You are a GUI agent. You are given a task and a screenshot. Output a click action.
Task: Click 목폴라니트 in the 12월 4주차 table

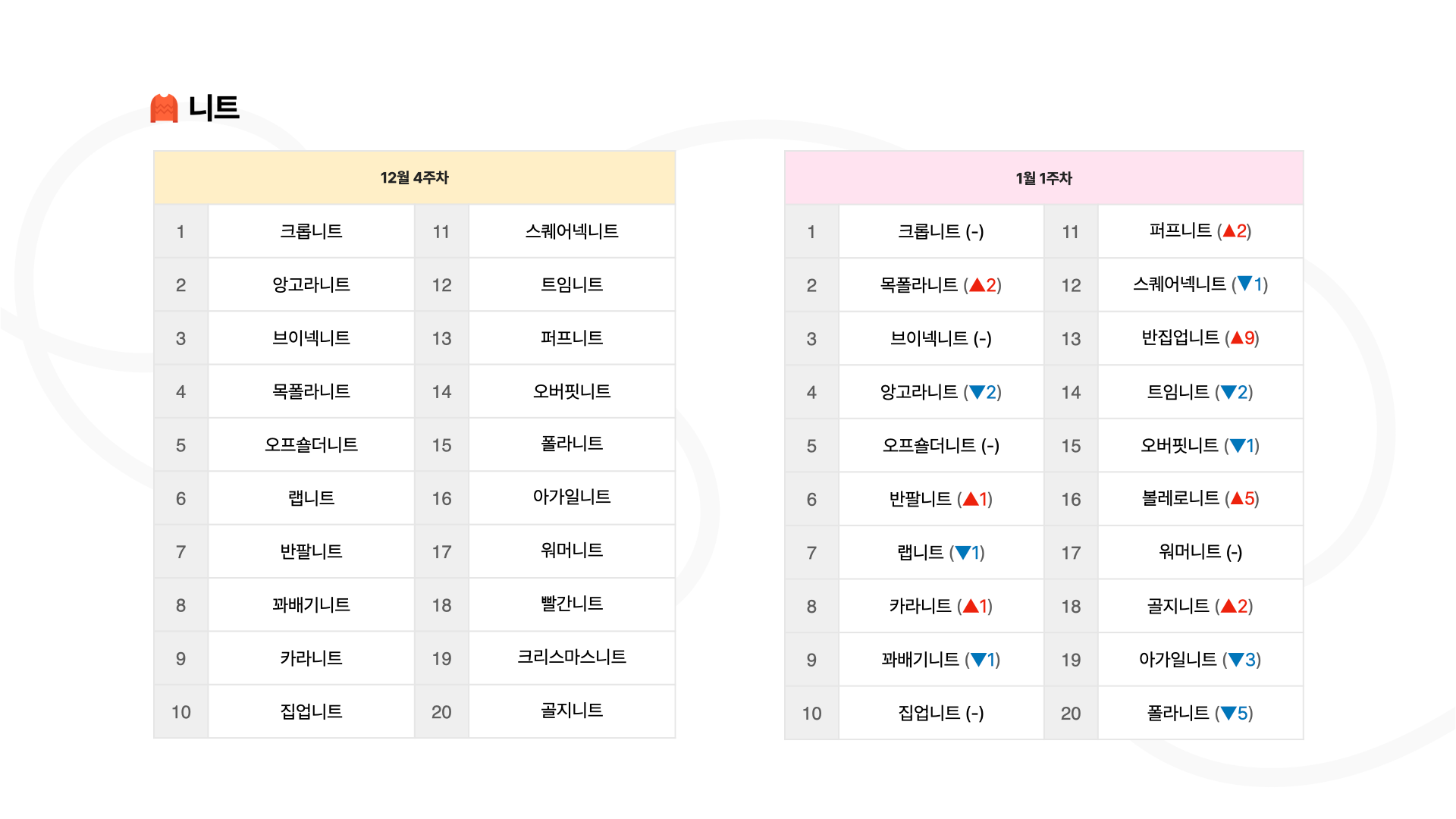coord(311,391)
